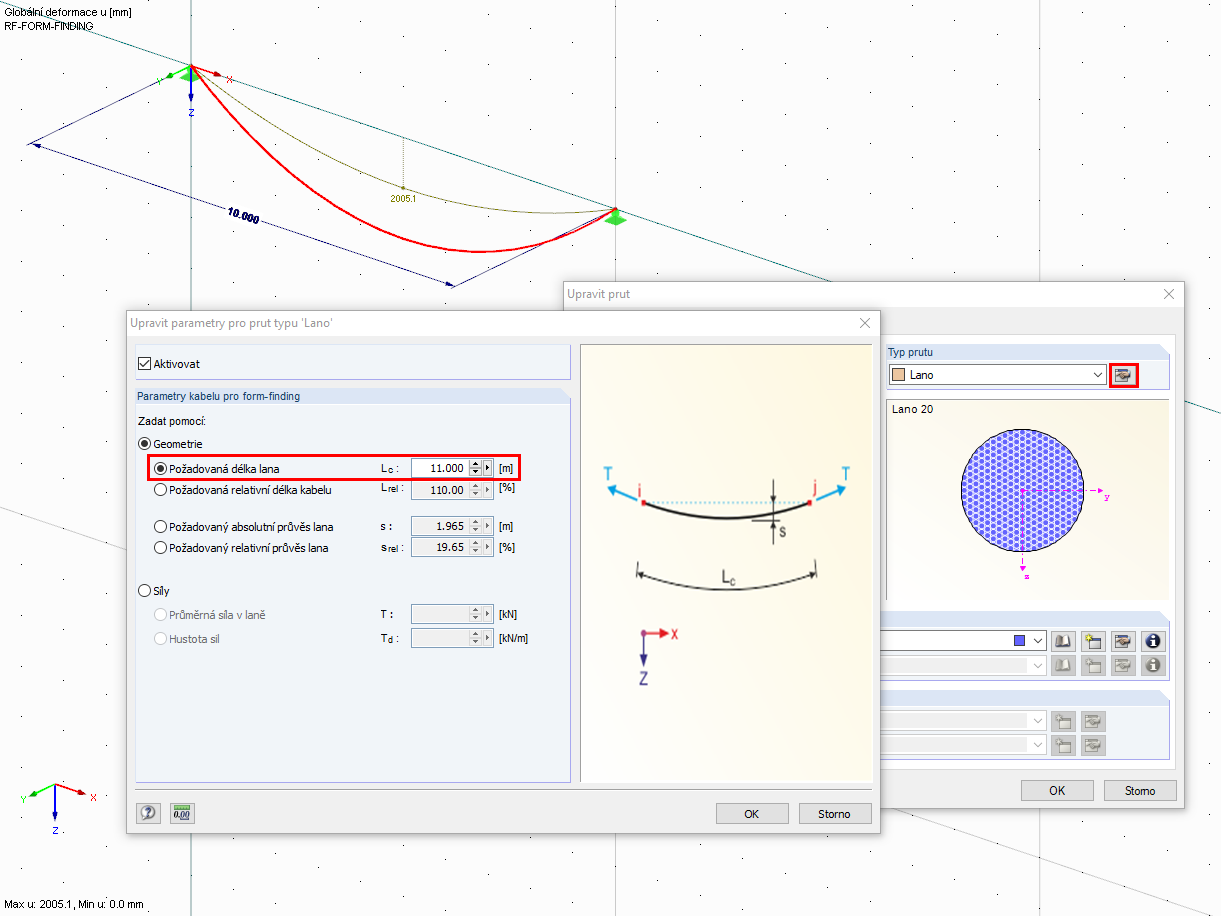Image resolution: width=1221 pixels, height=916 pixels.
Task: Click the srel spinner arrows at 19.65
Action: click(475, 548)
